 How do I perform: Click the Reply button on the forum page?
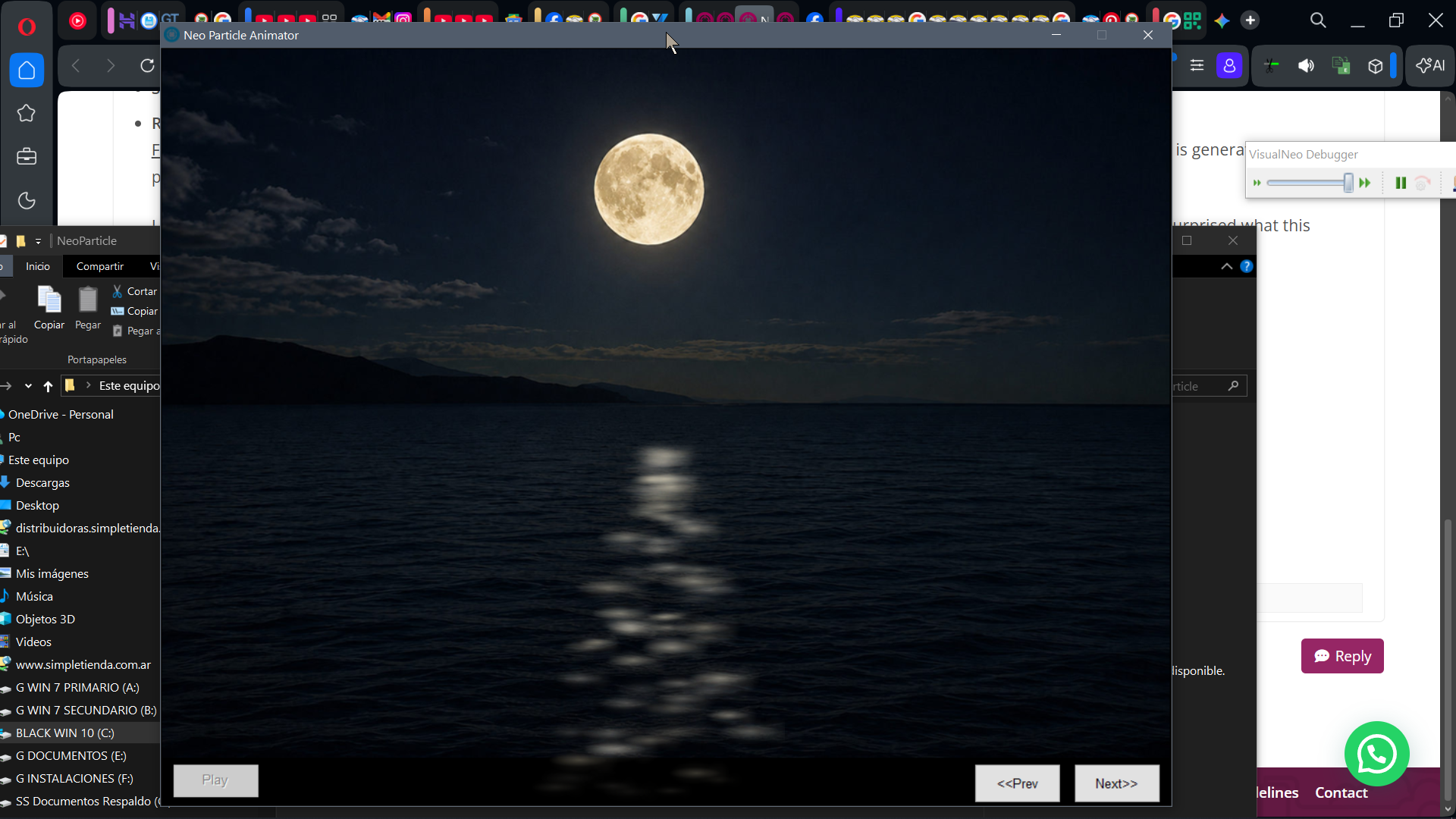[x=1342, y=656]
